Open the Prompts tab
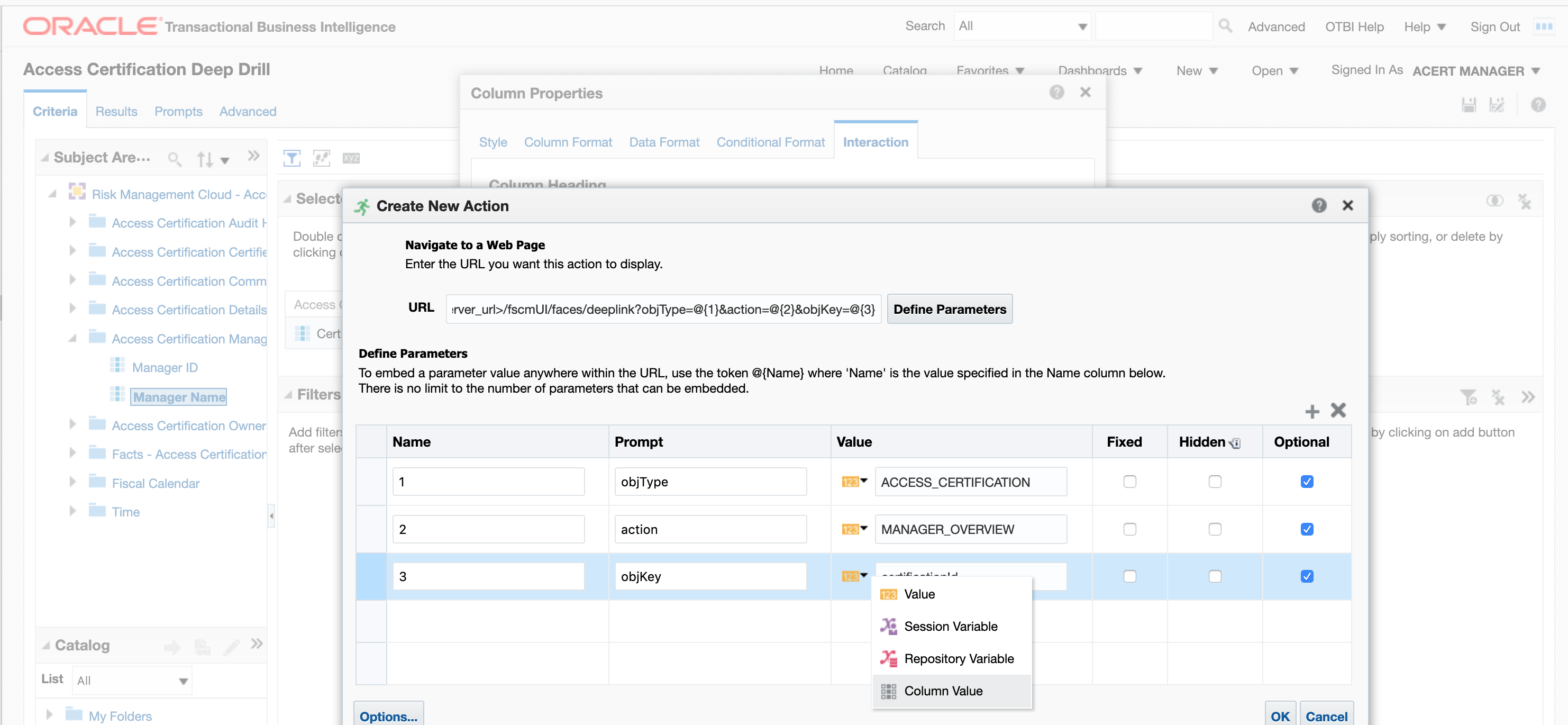This screenshot has width=1568, height=725. (178, 112)
